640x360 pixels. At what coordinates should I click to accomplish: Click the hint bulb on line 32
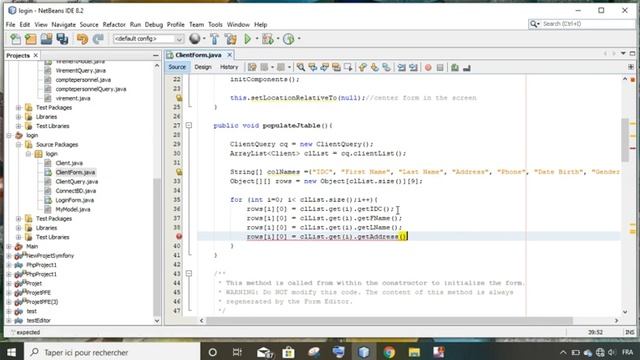(179, 172)
